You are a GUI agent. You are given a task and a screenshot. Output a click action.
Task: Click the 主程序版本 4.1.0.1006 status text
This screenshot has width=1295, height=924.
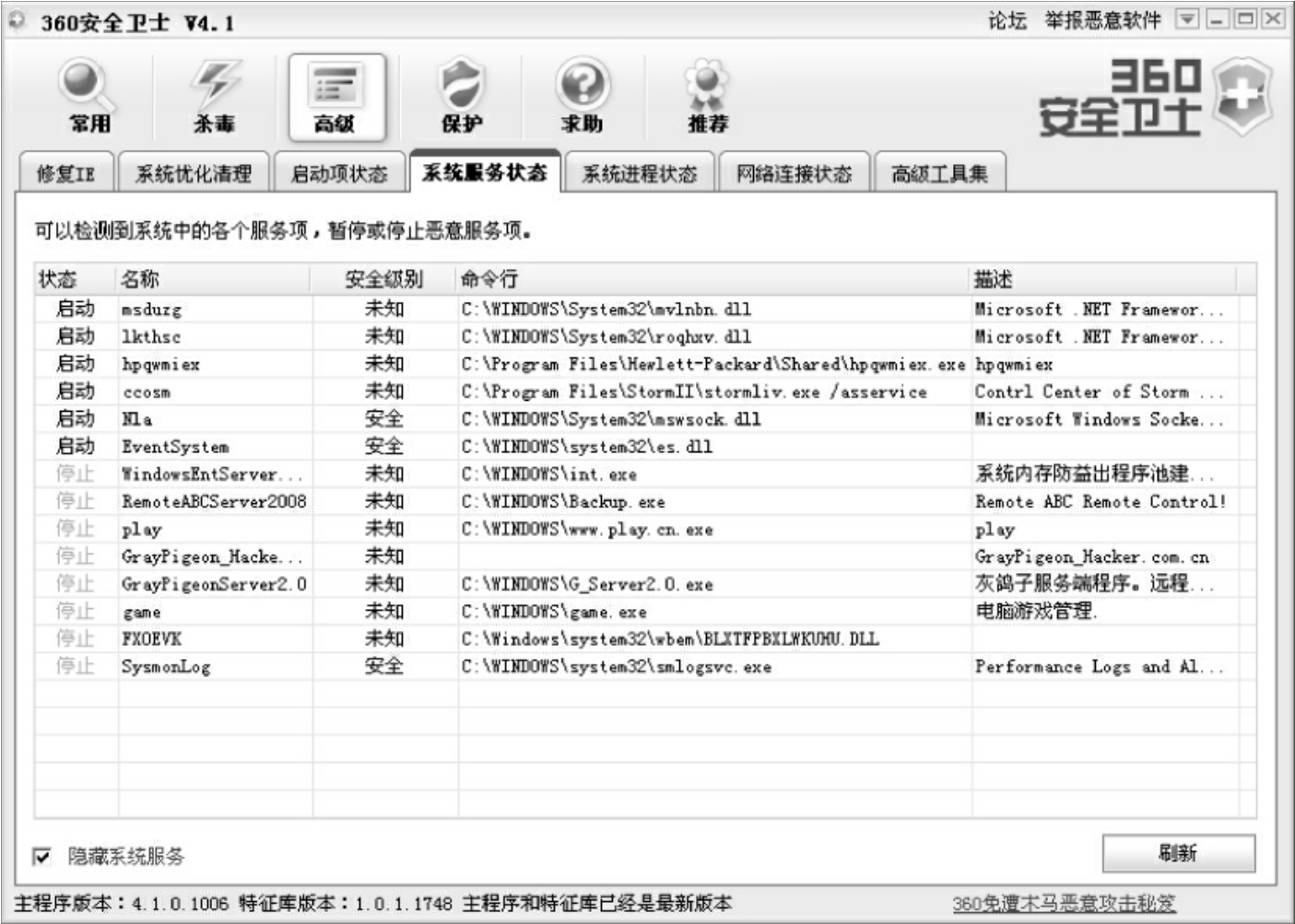[121, 904]
